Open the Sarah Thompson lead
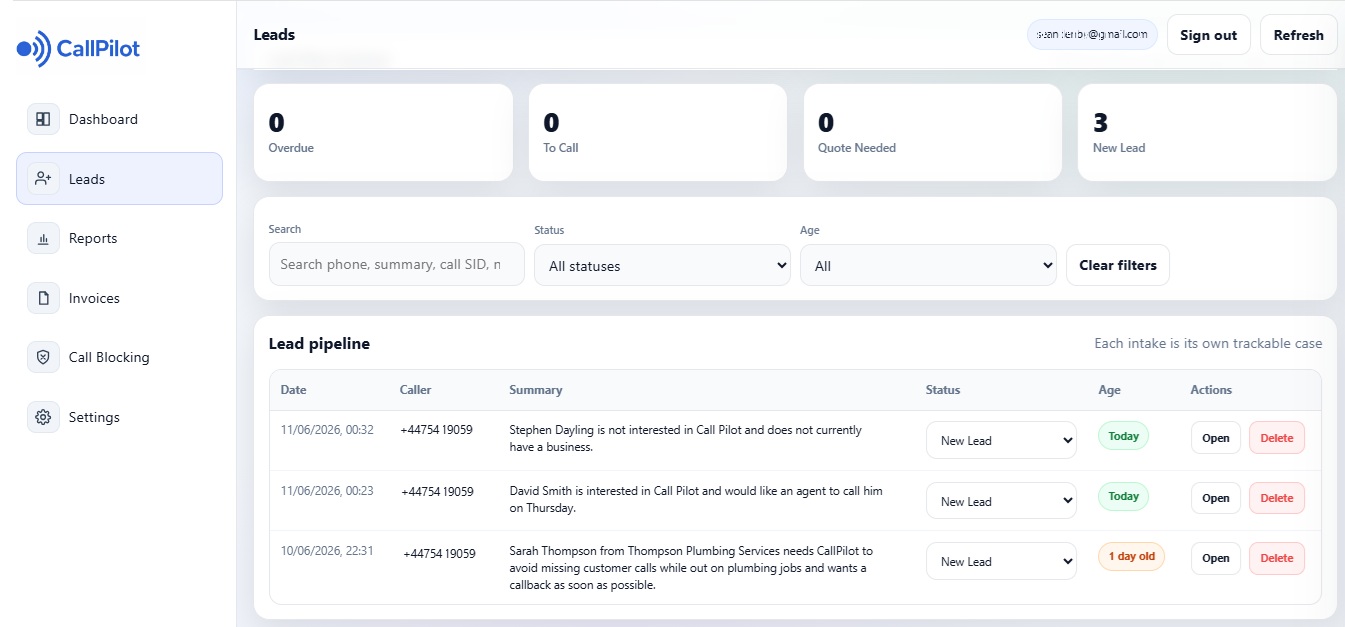Image resolution: width=1345 pixels, height=627 pixels. pos(1216,558)
